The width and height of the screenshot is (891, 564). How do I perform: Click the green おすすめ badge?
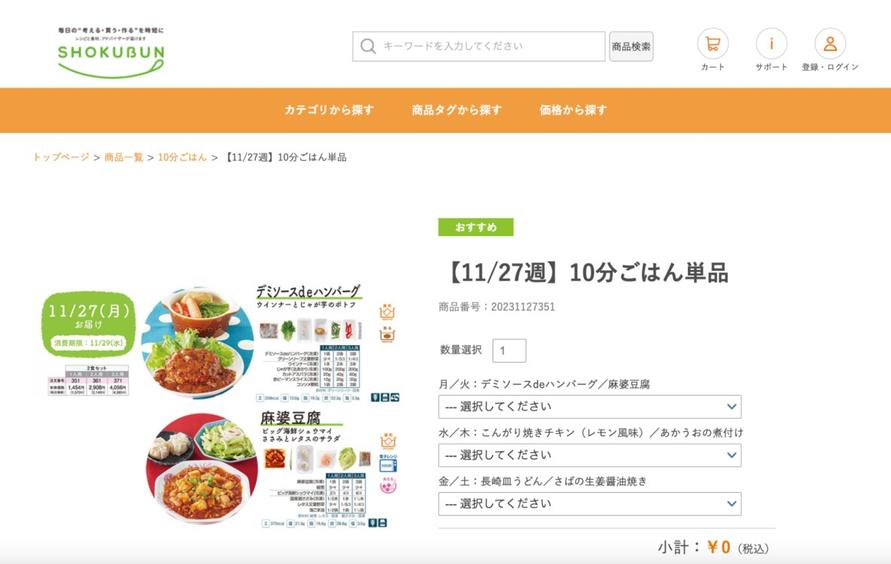pyautogui.click(x=476, y=227)
